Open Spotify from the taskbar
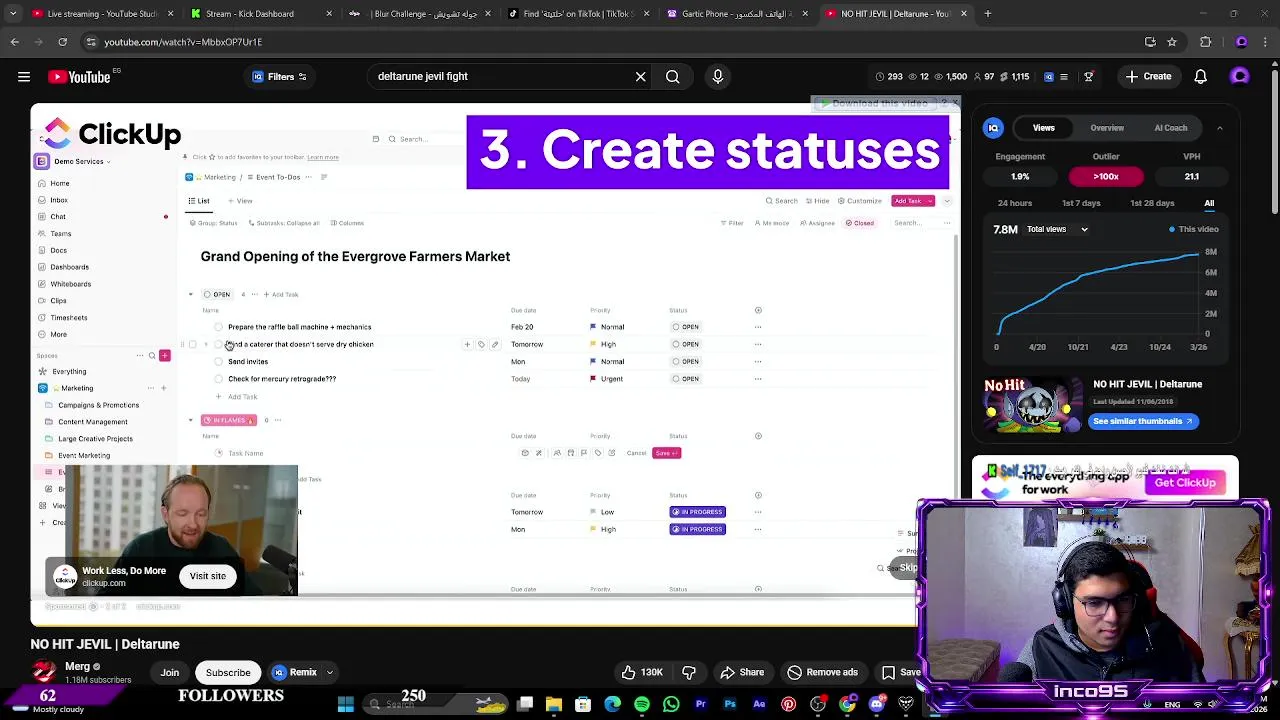The width and height of the screenshot is (1280, 720). click(x=642, y=704)
